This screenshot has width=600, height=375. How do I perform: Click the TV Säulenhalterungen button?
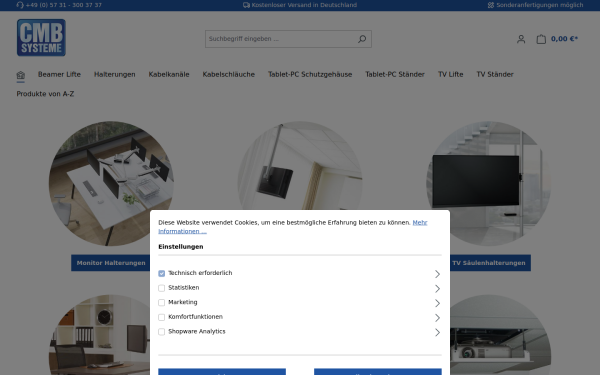pyautogui.click(x=489, y=263)
